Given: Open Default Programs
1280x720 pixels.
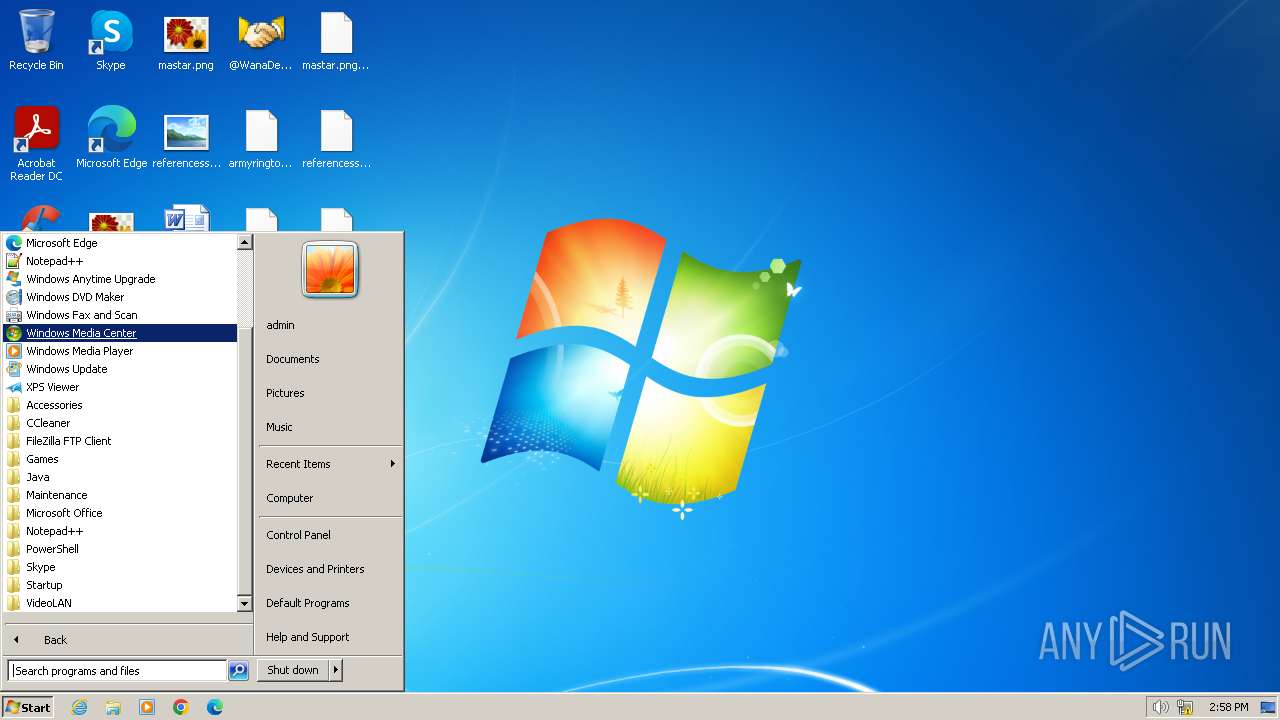Looking at the screenshot, I should [330, 603].
